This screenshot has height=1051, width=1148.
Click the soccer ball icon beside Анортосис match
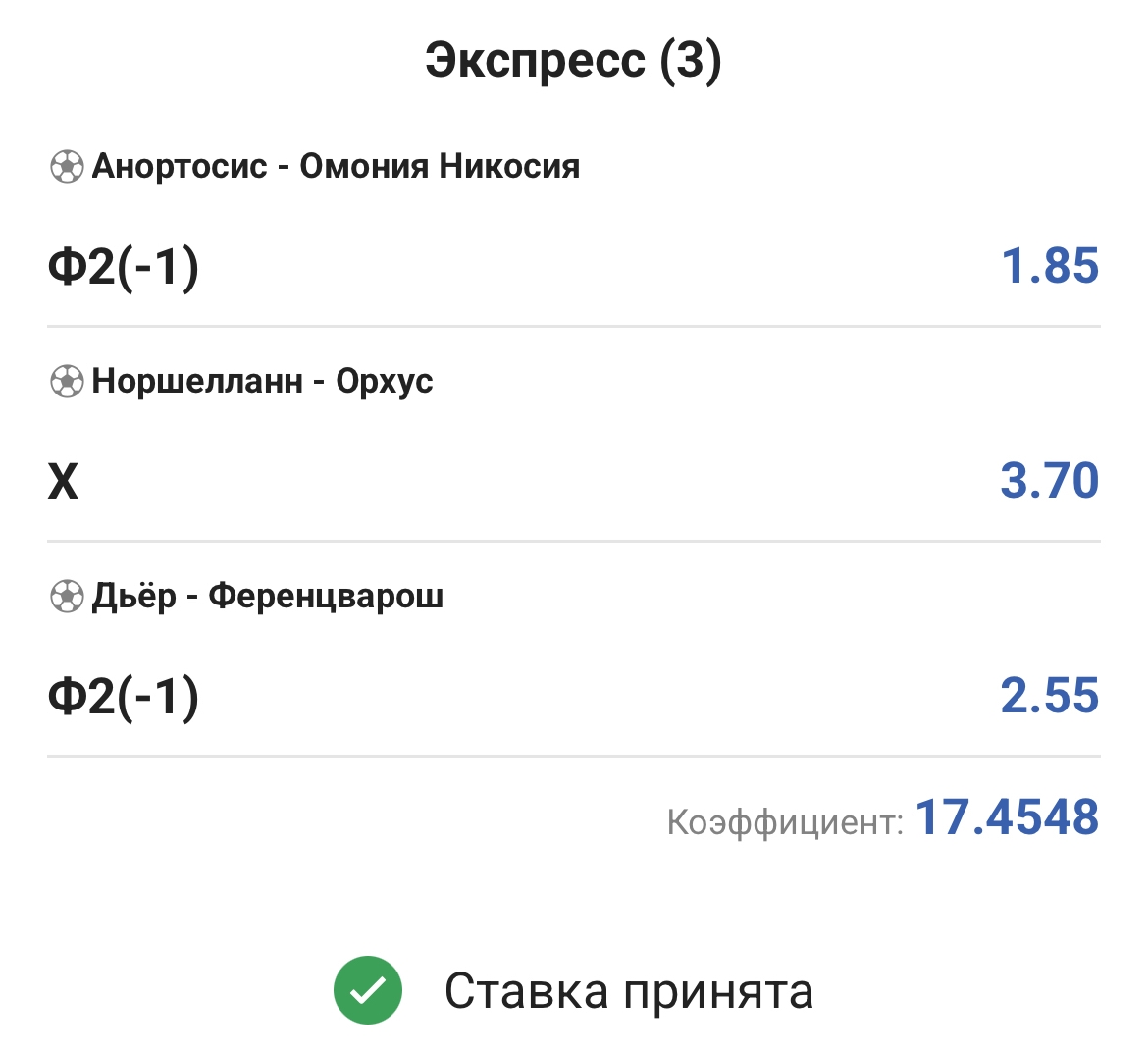(x=67, y=167)
